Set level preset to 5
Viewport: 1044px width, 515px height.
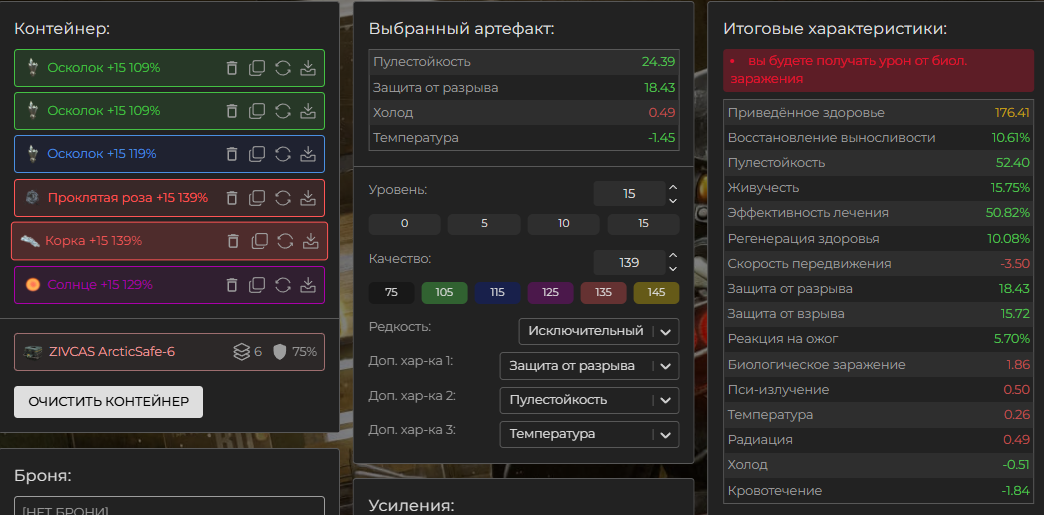484,224
